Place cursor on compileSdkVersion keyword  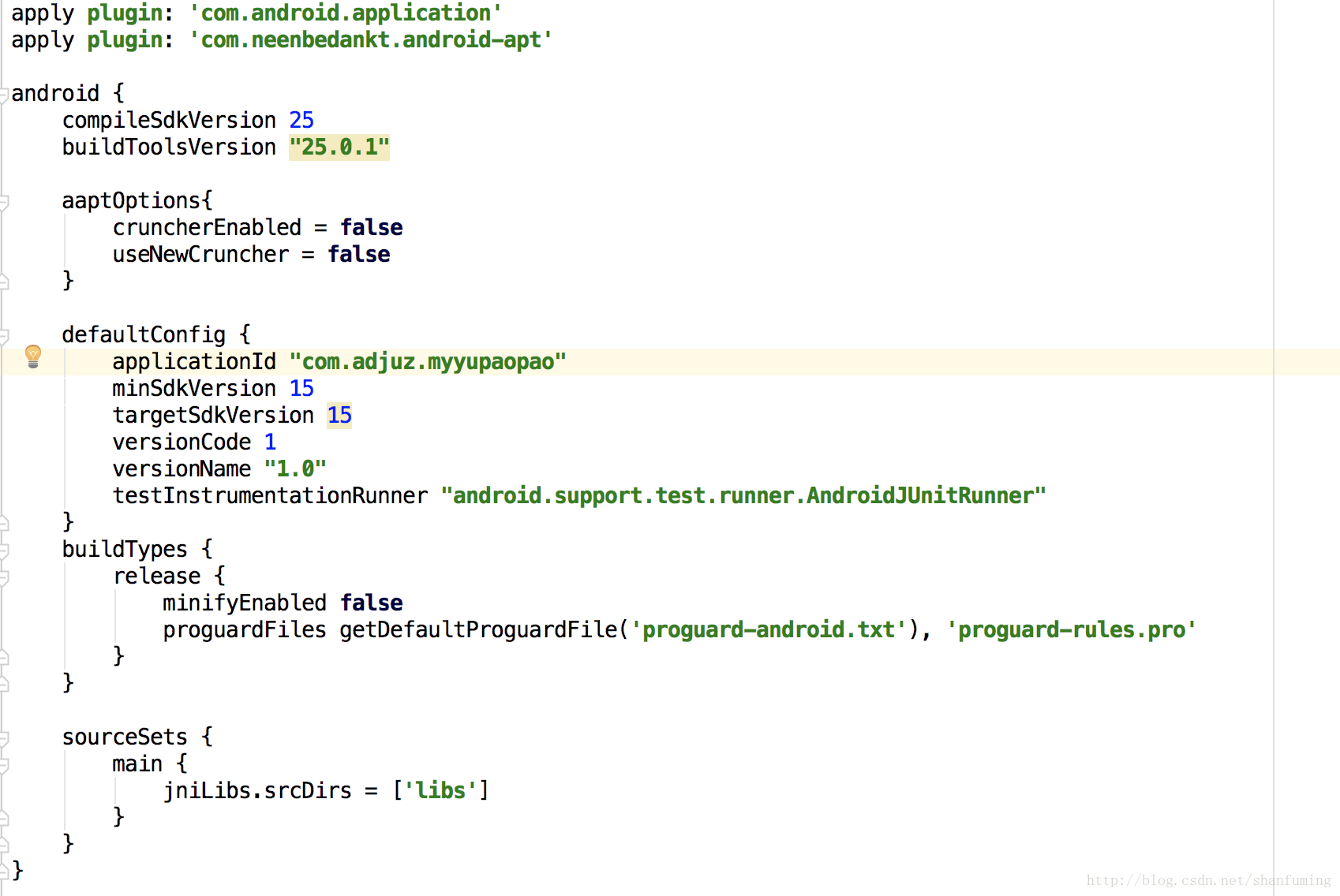click(169, 121)
